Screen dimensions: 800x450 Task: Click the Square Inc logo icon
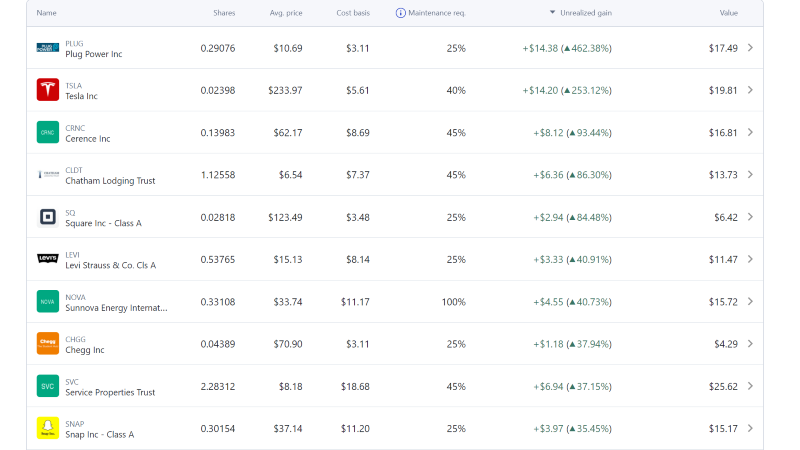[48, 217]
